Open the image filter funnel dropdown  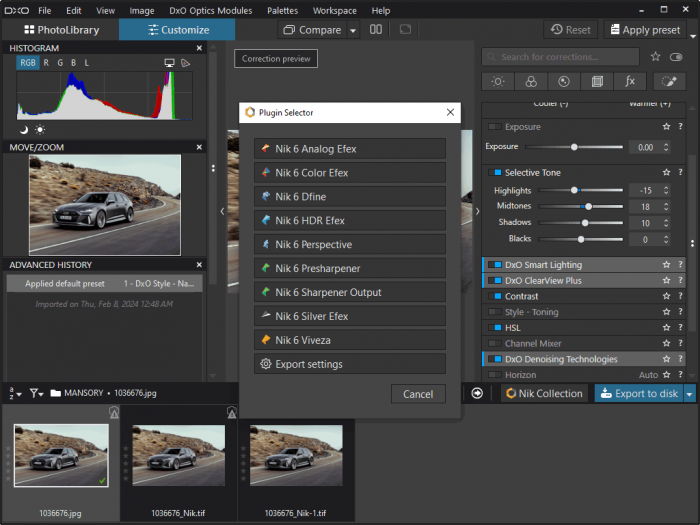coord(36,394)
